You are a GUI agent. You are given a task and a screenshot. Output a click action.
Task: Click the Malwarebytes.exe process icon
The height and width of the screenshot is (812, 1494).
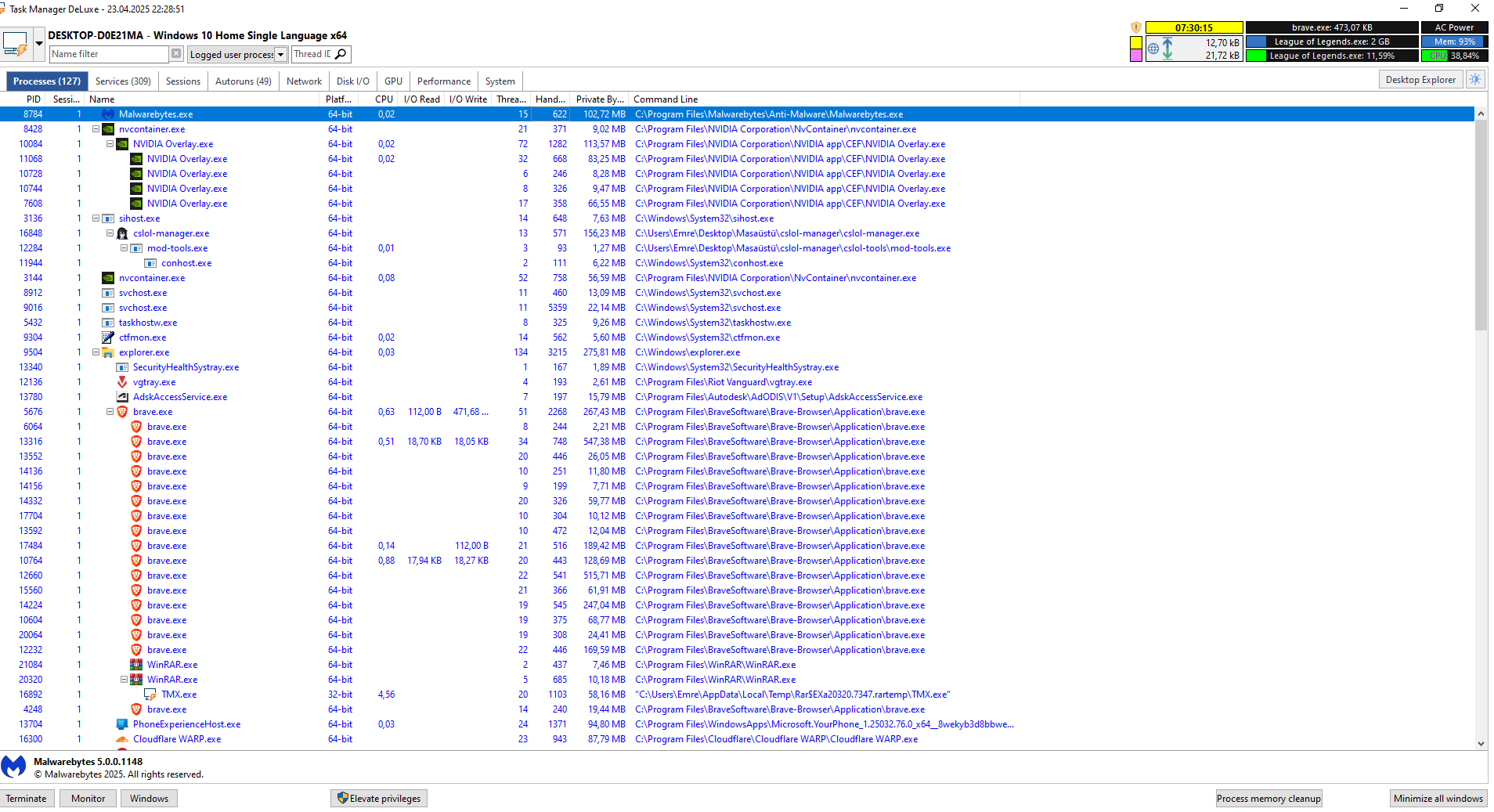(108, 114)
